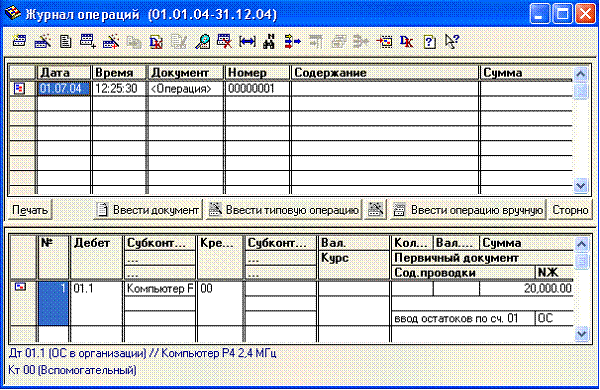
Task: Click the Ввести операцию вручную button
Action: pyautogui.click(x=468, y=210)
